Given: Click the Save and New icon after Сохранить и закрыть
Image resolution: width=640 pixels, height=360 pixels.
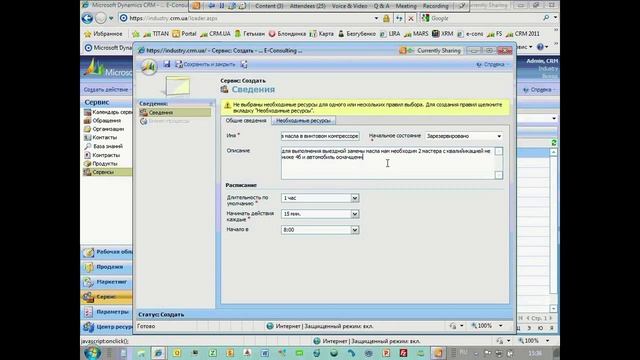Looking at the screenshot, I should point(244,64).
